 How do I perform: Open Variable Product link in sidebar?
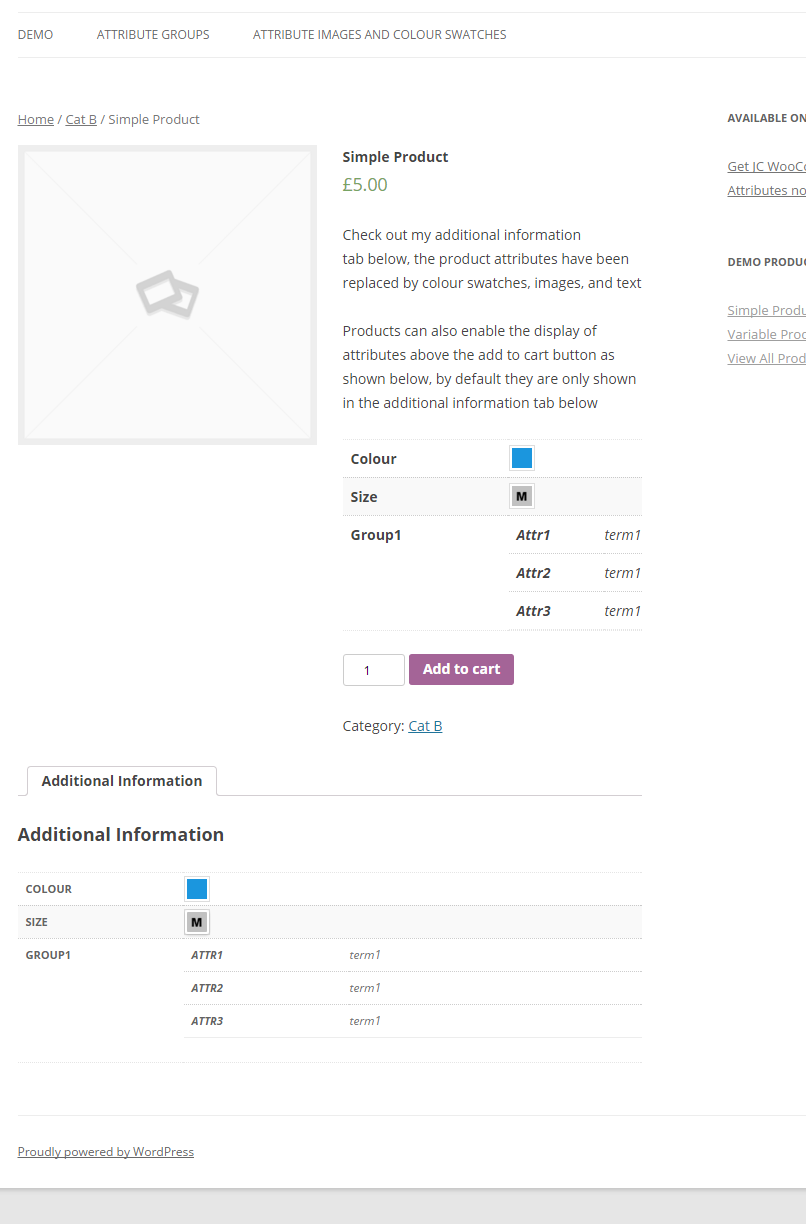(x=766, y=335)
